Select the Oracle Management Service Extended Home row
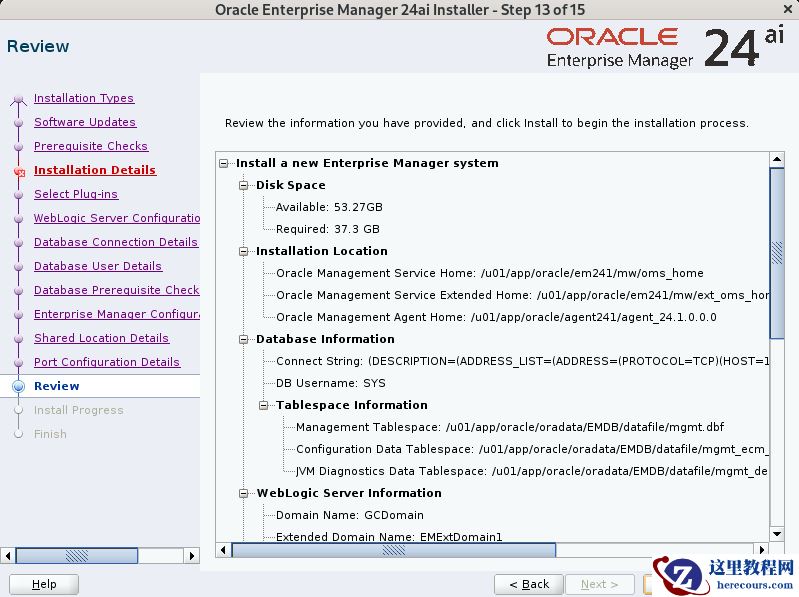 coord(522,295)
